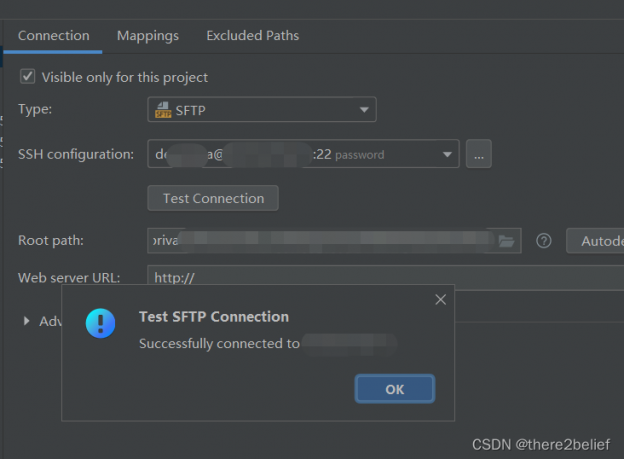The height and width of the screenshot is (459, 624).
Task: Expand the SSH configuration dropdown arrow
Action: pos(446,154)
